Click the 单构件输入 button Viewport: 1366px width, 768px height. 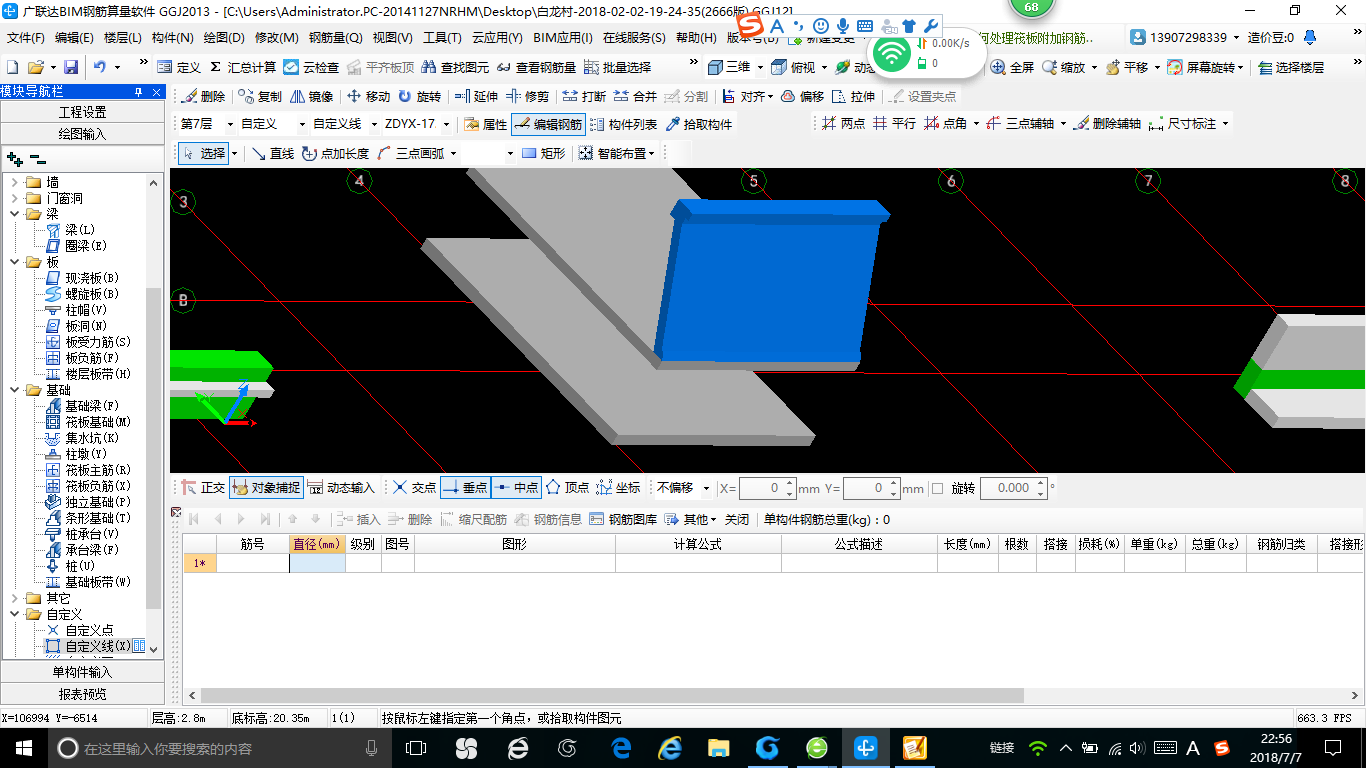83,672
